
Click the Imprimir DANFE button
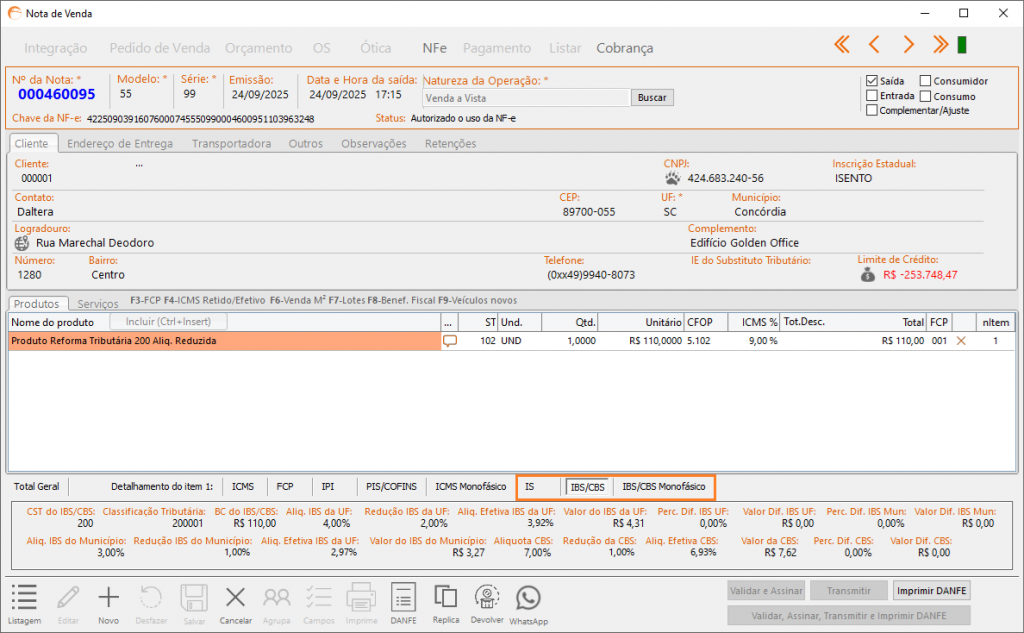932,591
